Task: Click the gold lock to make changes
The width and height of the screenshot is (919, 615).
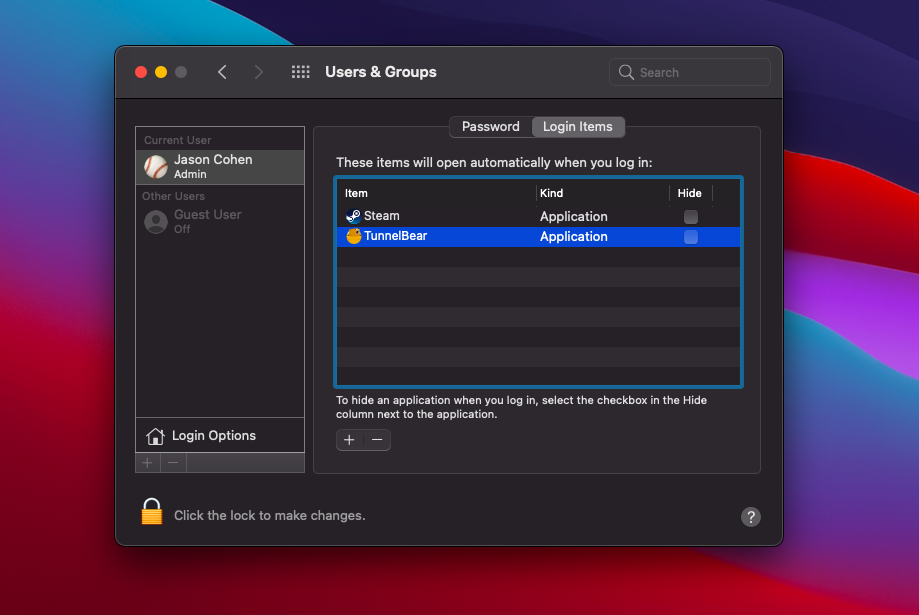Action: coord(152,511)
